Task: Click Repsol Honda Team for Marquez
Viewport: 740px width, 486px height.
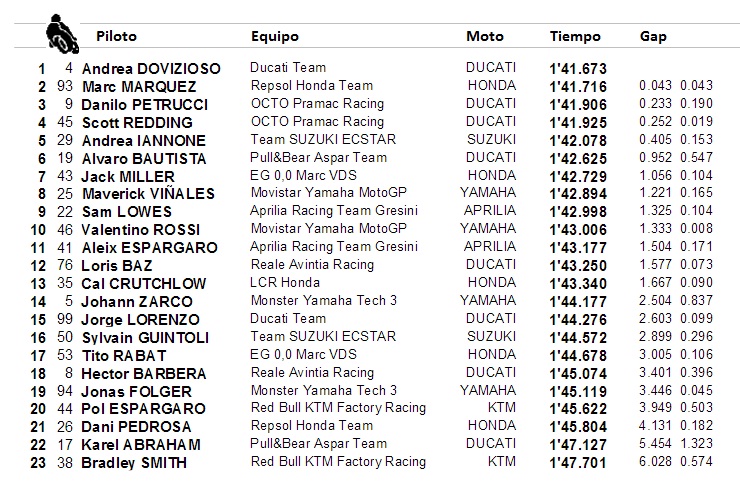Action: [x=311, y=85]
